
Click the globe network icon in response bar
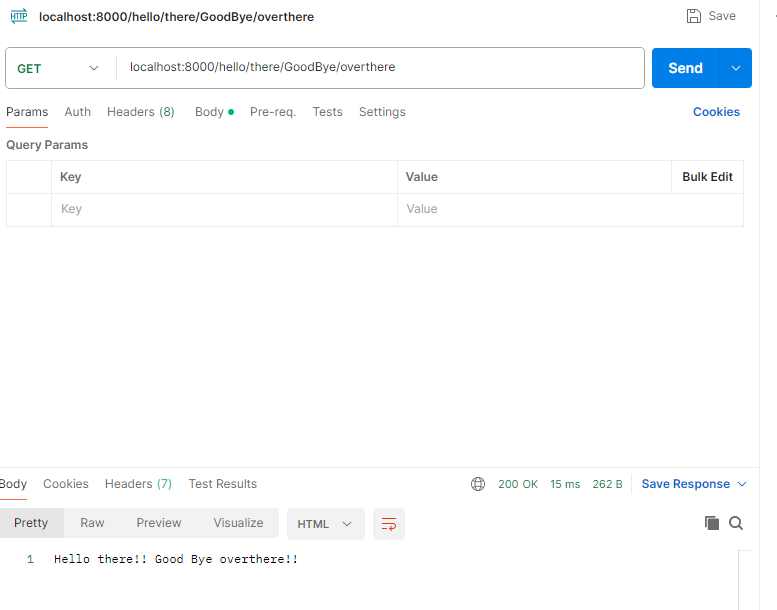coord(478,484)
